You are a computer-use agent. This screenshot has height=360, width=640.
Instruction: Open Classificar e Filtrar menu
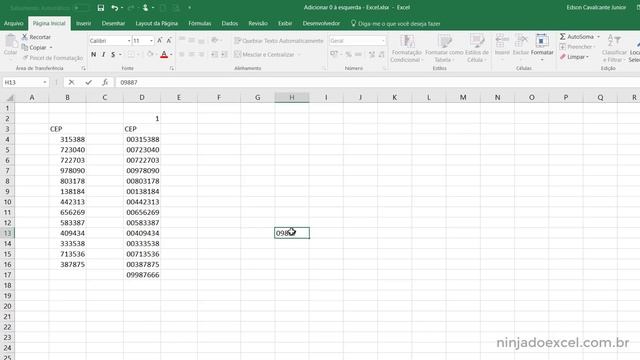(x=614, y=49)
